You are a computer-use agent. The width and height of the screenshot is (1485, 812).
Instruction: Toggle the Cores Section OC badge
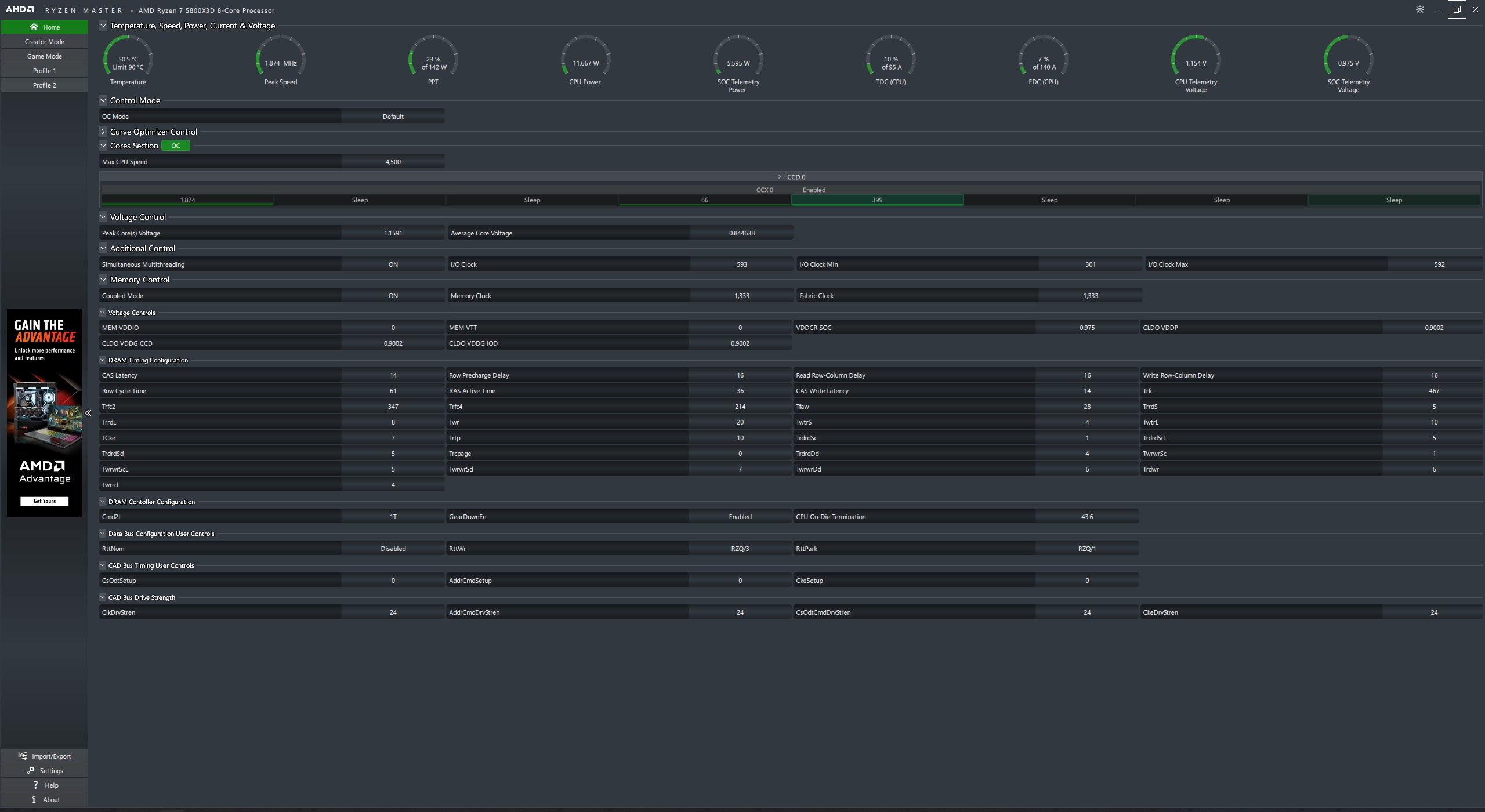click(175, 146)
